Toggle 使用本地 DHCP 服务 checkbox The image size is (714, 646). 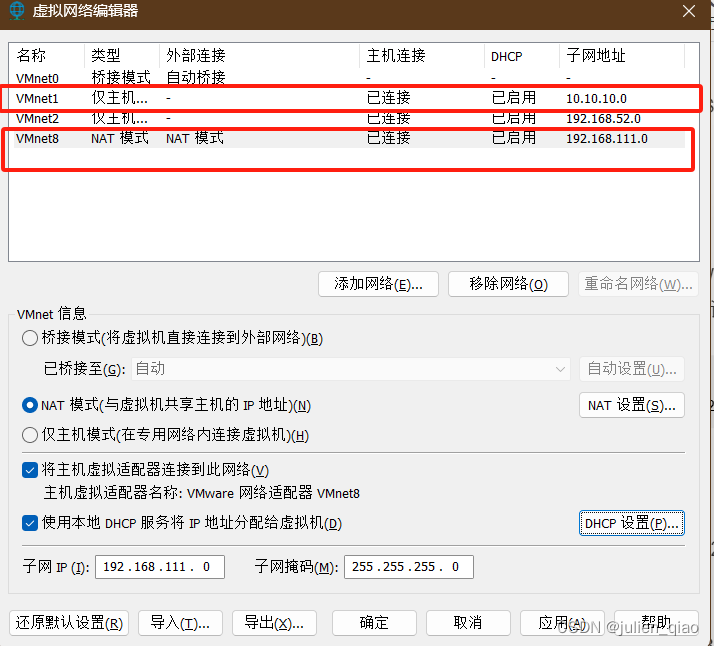30,523
